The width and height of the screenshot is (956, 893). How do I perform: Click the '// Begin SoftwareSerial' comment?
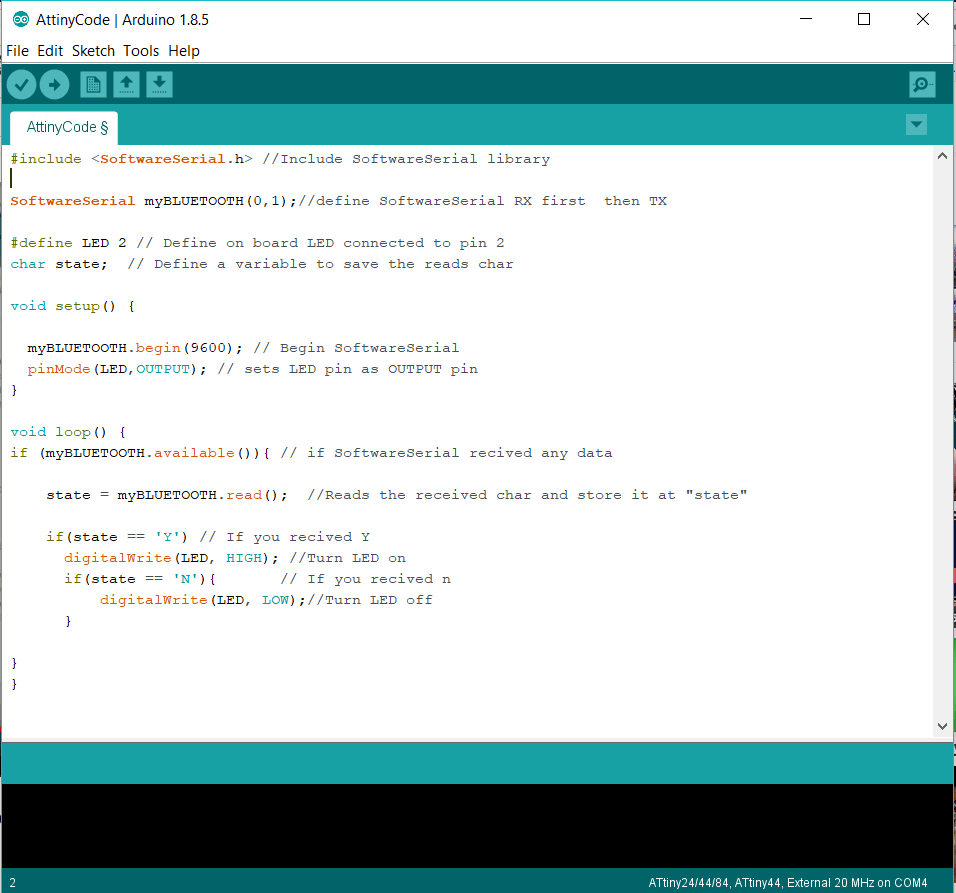tap(356, 348)
